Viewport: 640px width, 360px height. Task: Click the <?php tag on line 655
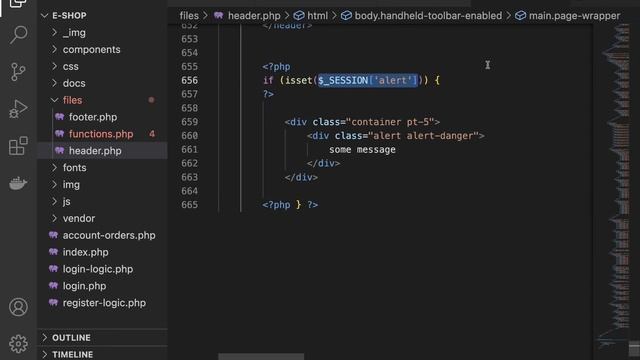276,67
